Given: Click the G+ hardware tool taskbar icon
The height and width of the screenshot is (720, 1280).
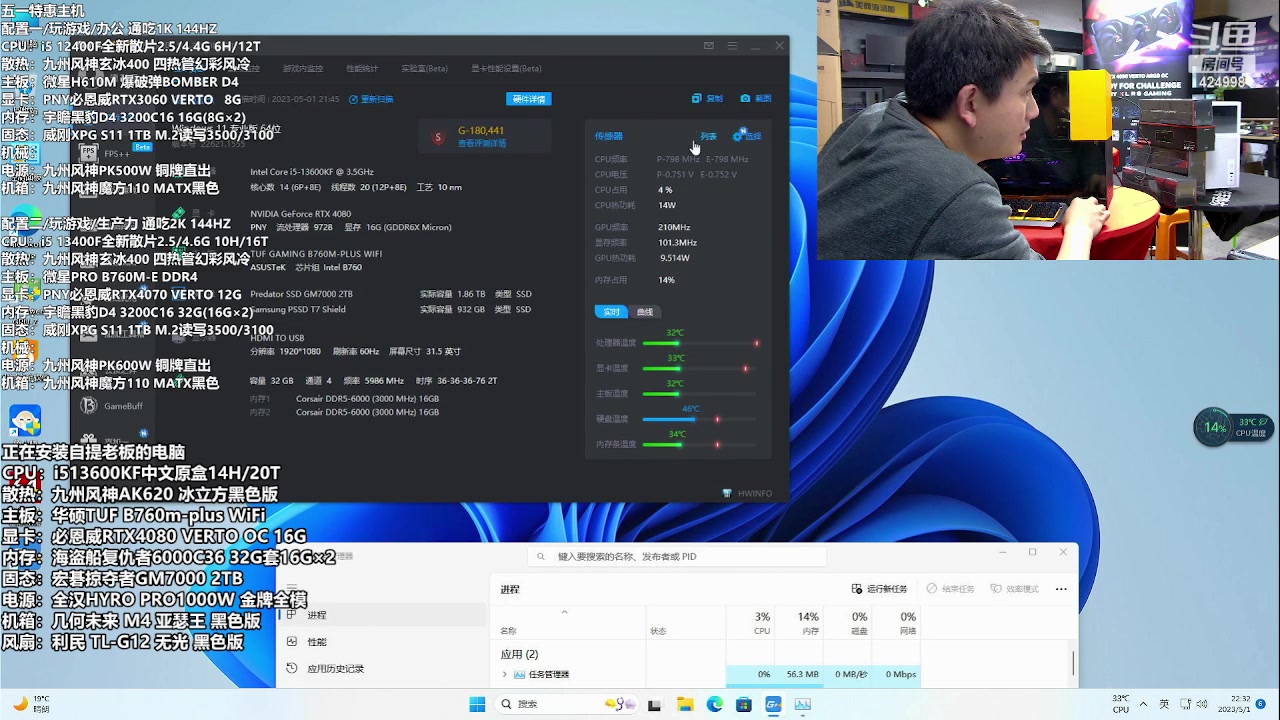Looking at the screenshot, I should click(773, 704).
